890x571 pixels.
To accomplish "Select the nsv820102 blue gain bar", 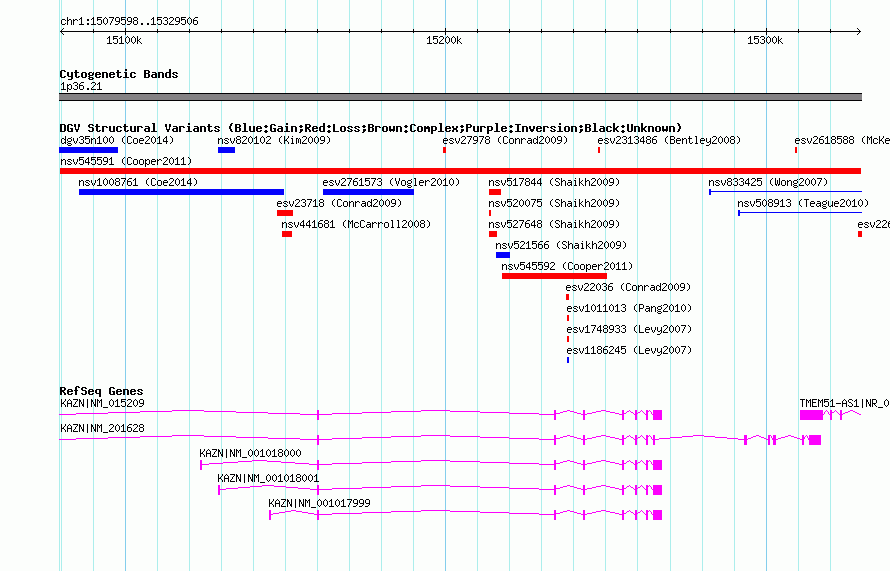I will [x=226, y=150].
